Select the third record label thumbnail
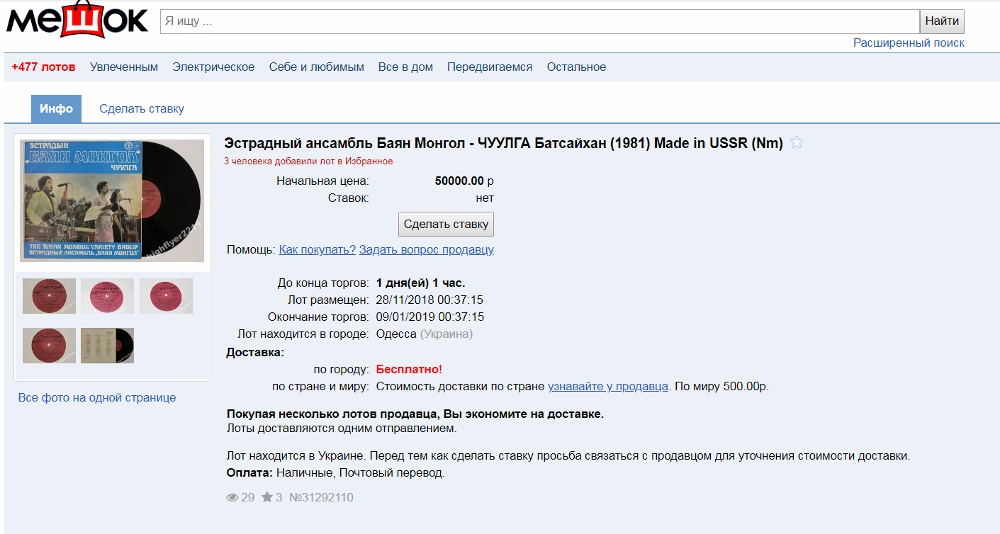The height and width of the screenshot is (534, 1000). point(166,296)
